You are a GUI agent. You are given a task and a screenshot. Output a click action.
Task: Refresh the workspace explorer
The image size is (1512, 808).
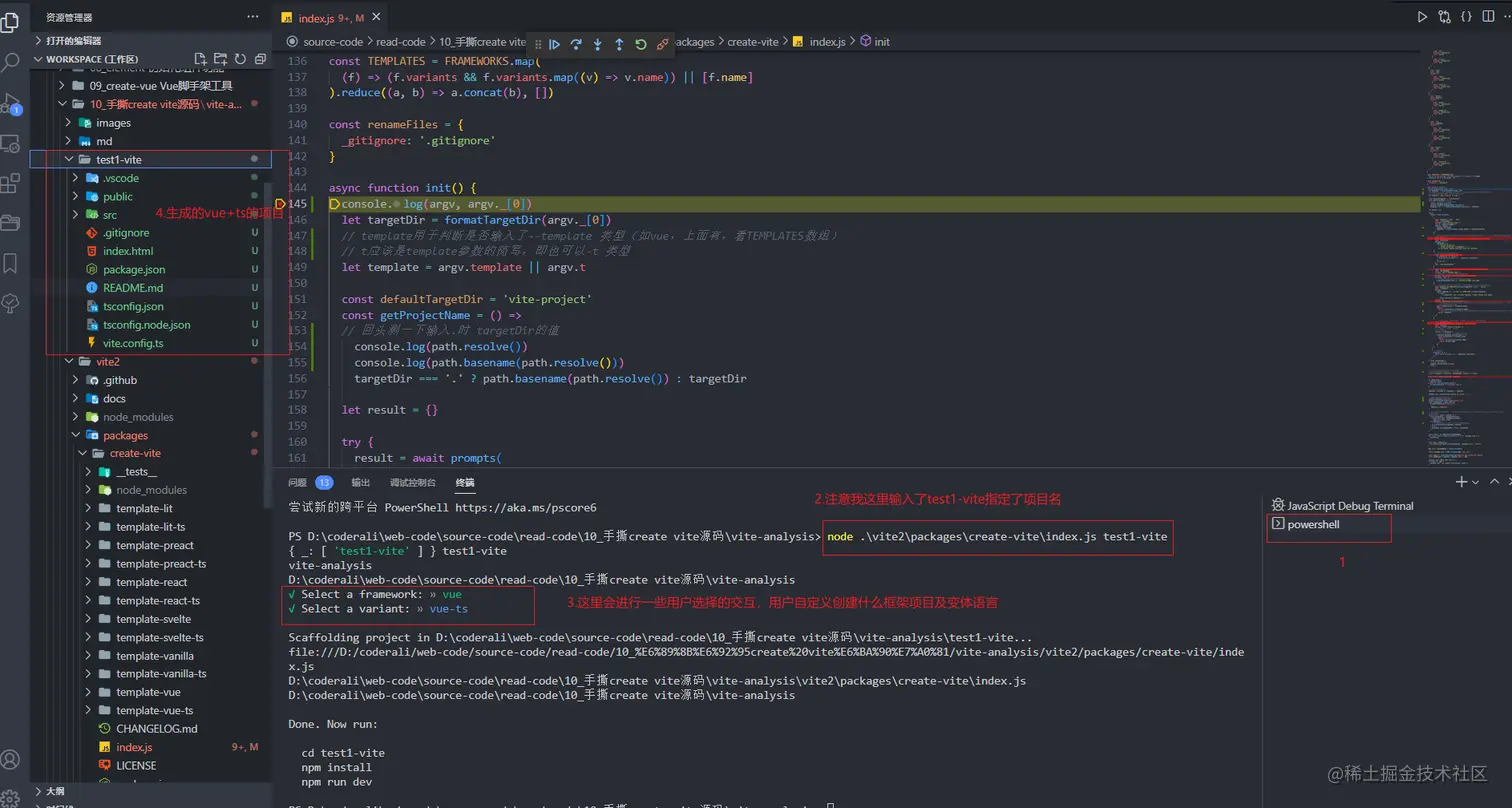click(240, 59)
